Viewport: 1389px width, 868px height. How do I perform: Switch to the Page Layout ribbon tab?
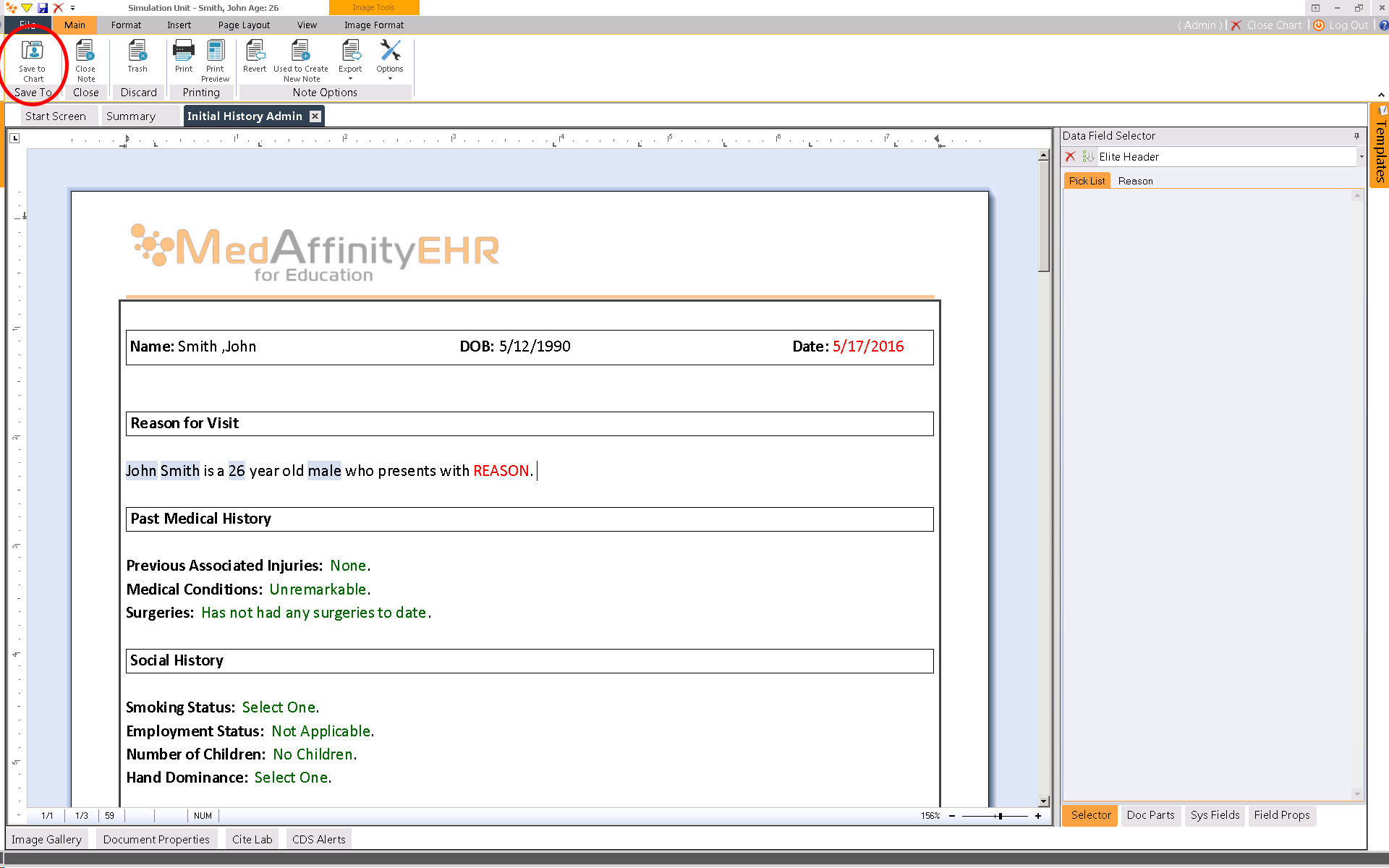pos(244,25)
